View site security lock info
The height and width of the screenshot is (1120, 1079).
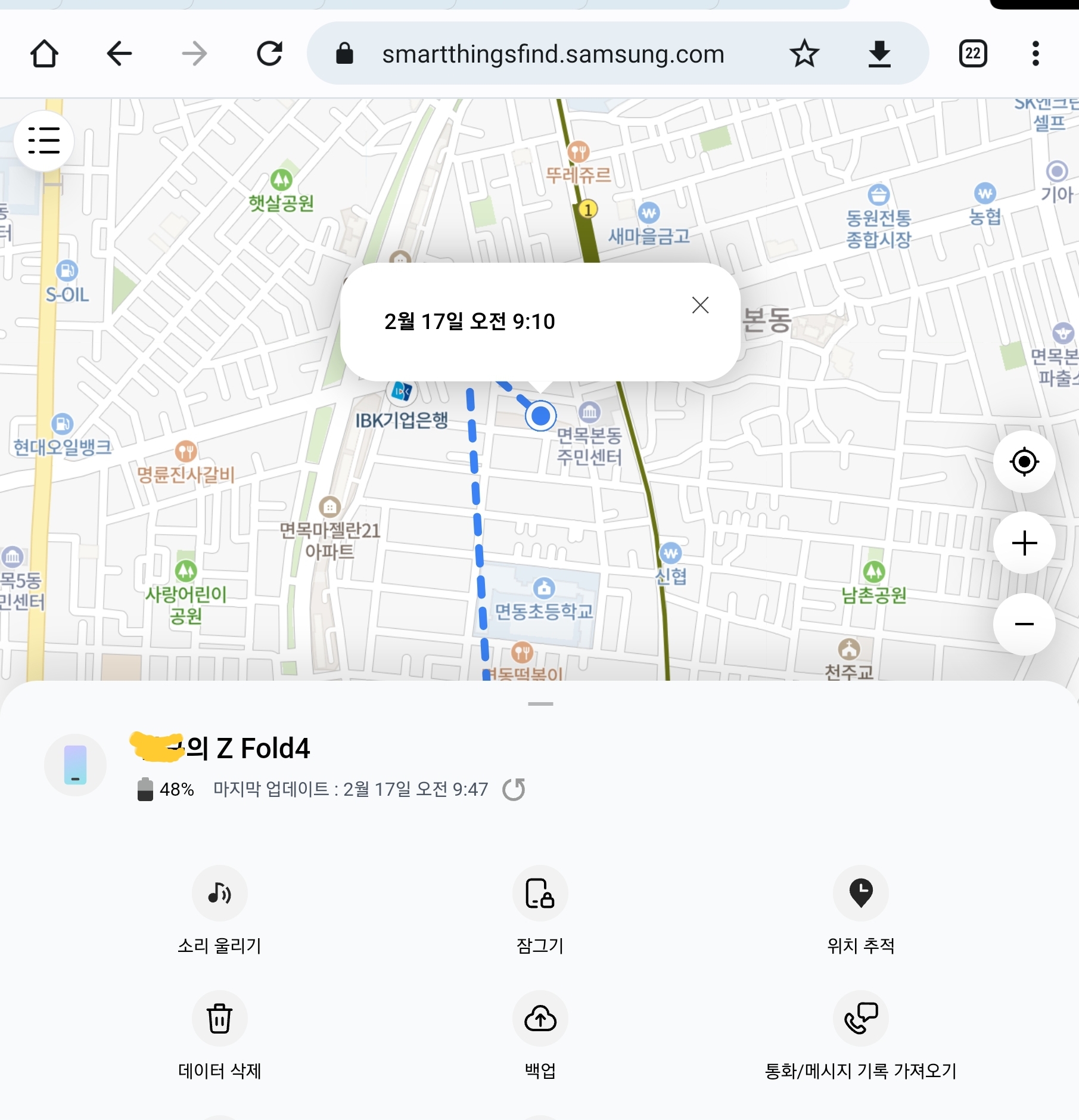pyautogui.click(x=344, y=54)
